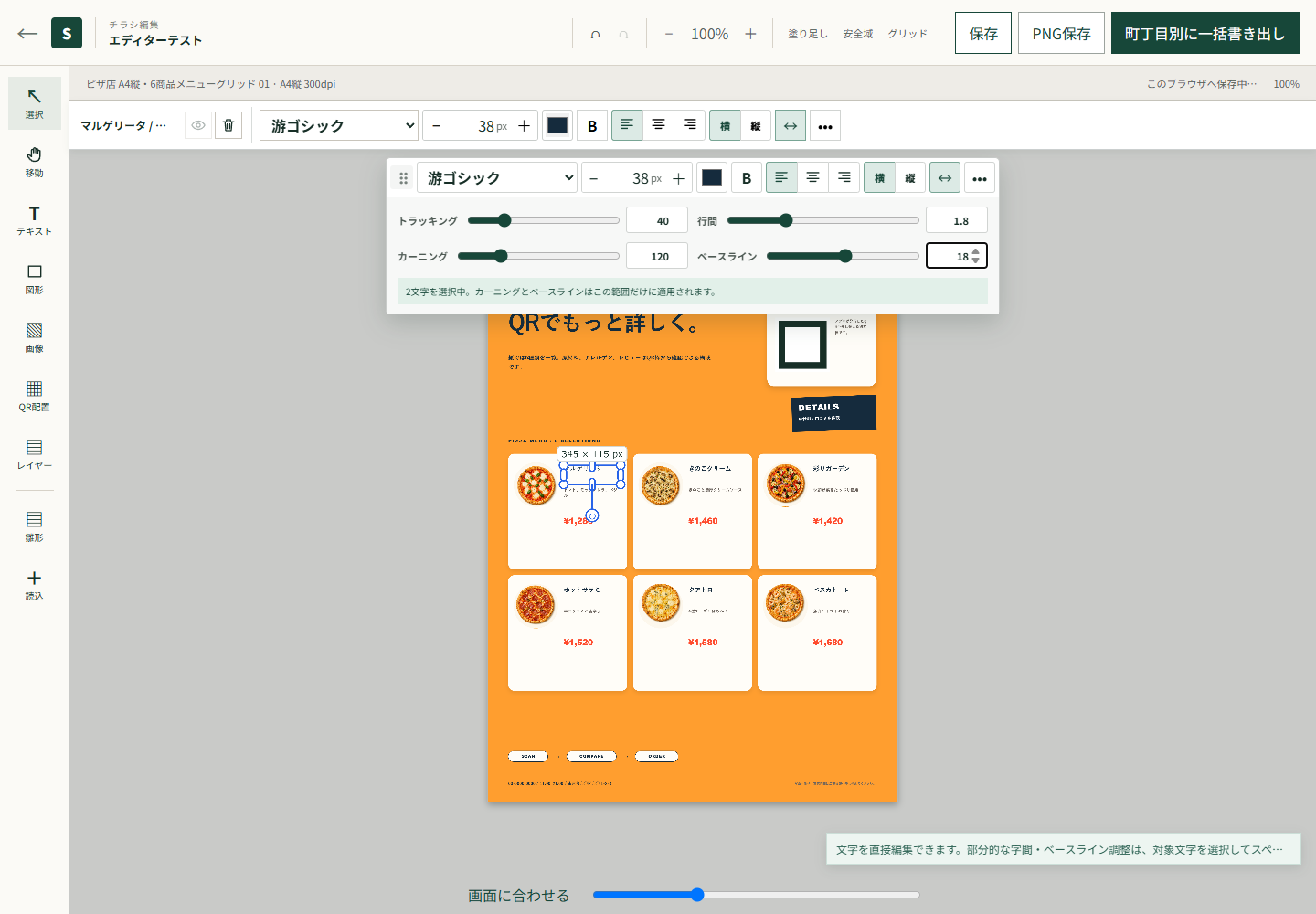1316x914 pixels.
Task: Open 游ゴシック font dropdown in floating toolbar
Action: click(x=497, y=177)
